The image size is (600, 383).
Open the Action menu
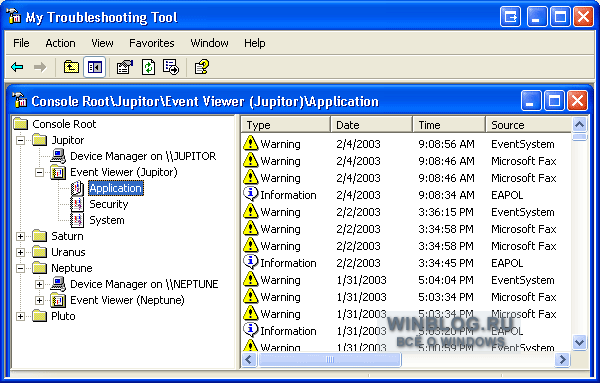[x=60, y=43]
